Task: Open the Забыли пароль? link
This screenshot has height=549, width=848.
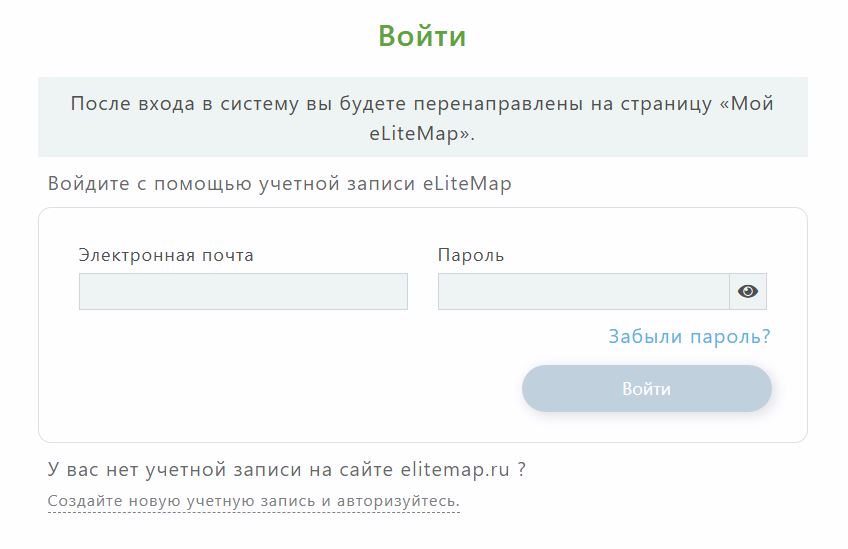Action: [689, 337]
